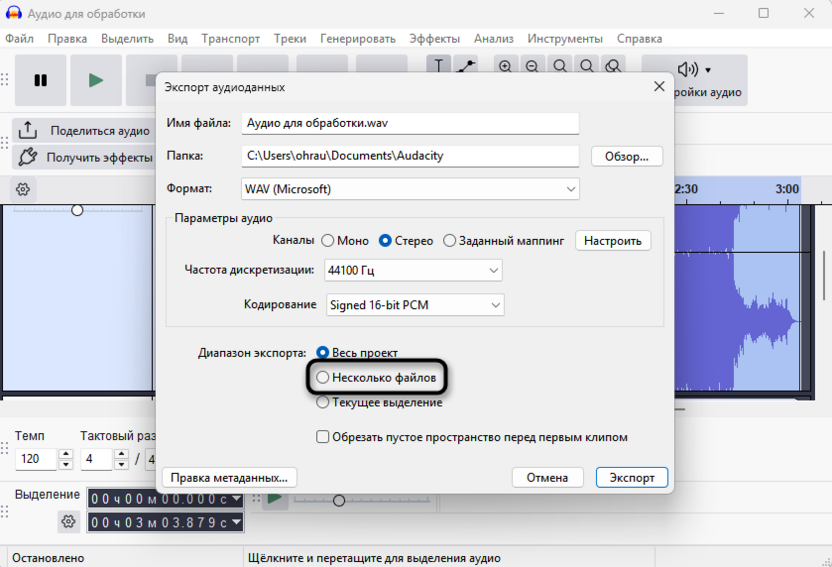832x567 pixels.
Task: Click the Fit project to width zoom icon
Action: click(586, 66)
